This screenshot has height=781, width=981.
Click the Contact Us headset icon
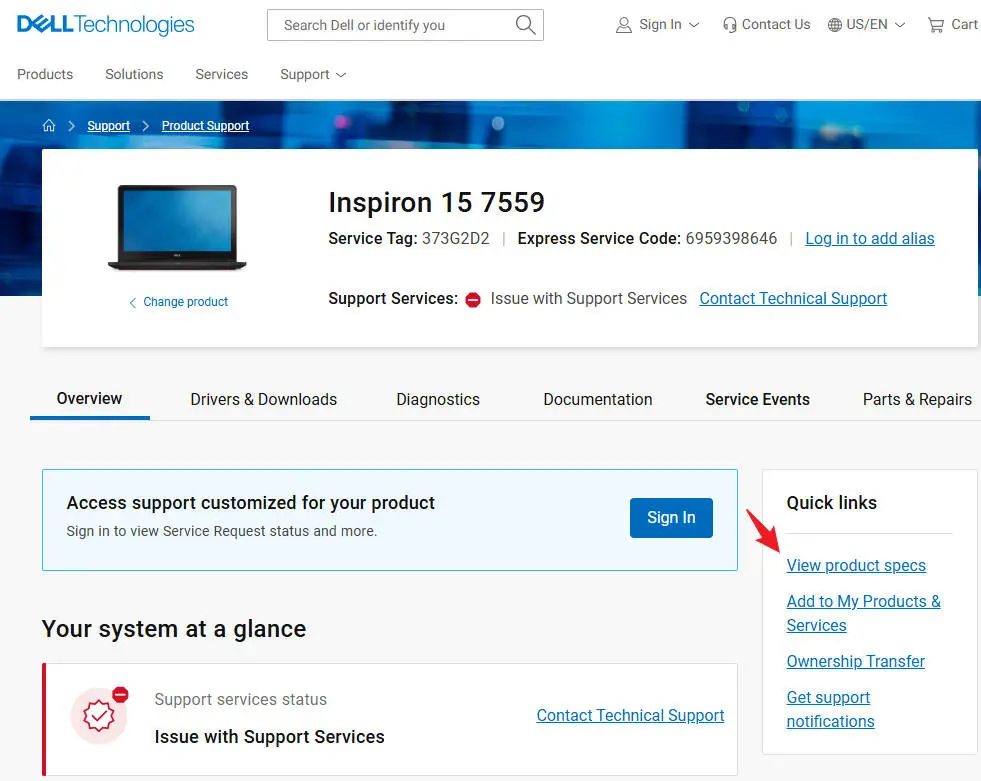[x=729, y=25]
